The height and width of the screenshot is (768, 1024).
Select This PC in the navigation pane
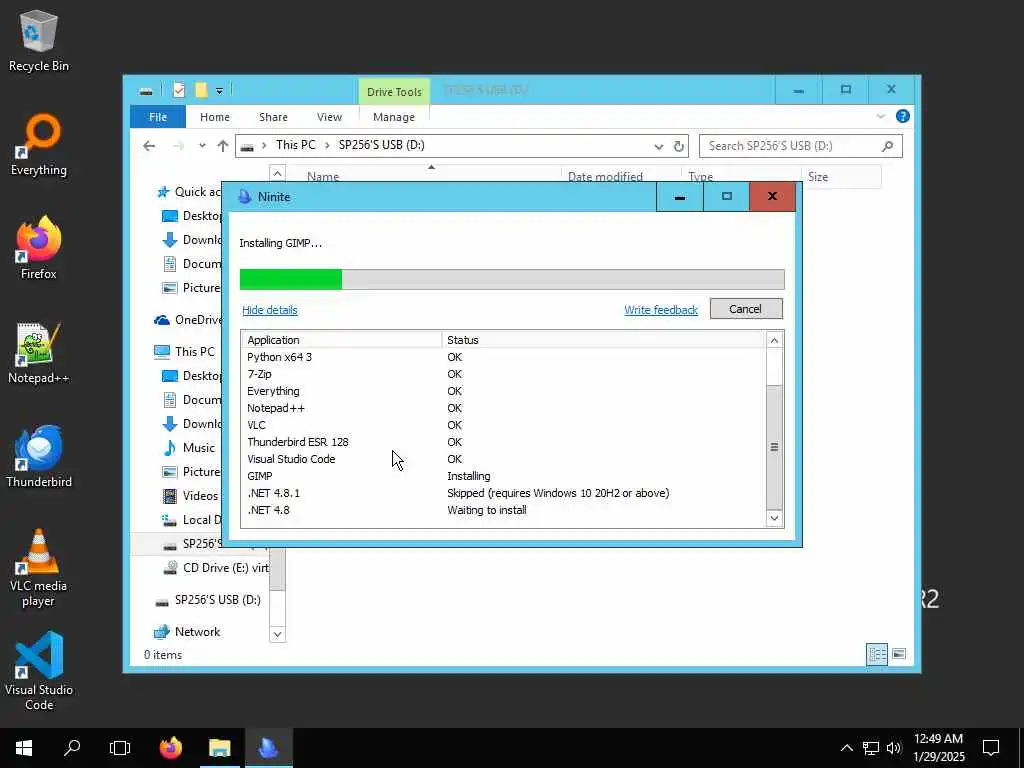pos(184,351)
